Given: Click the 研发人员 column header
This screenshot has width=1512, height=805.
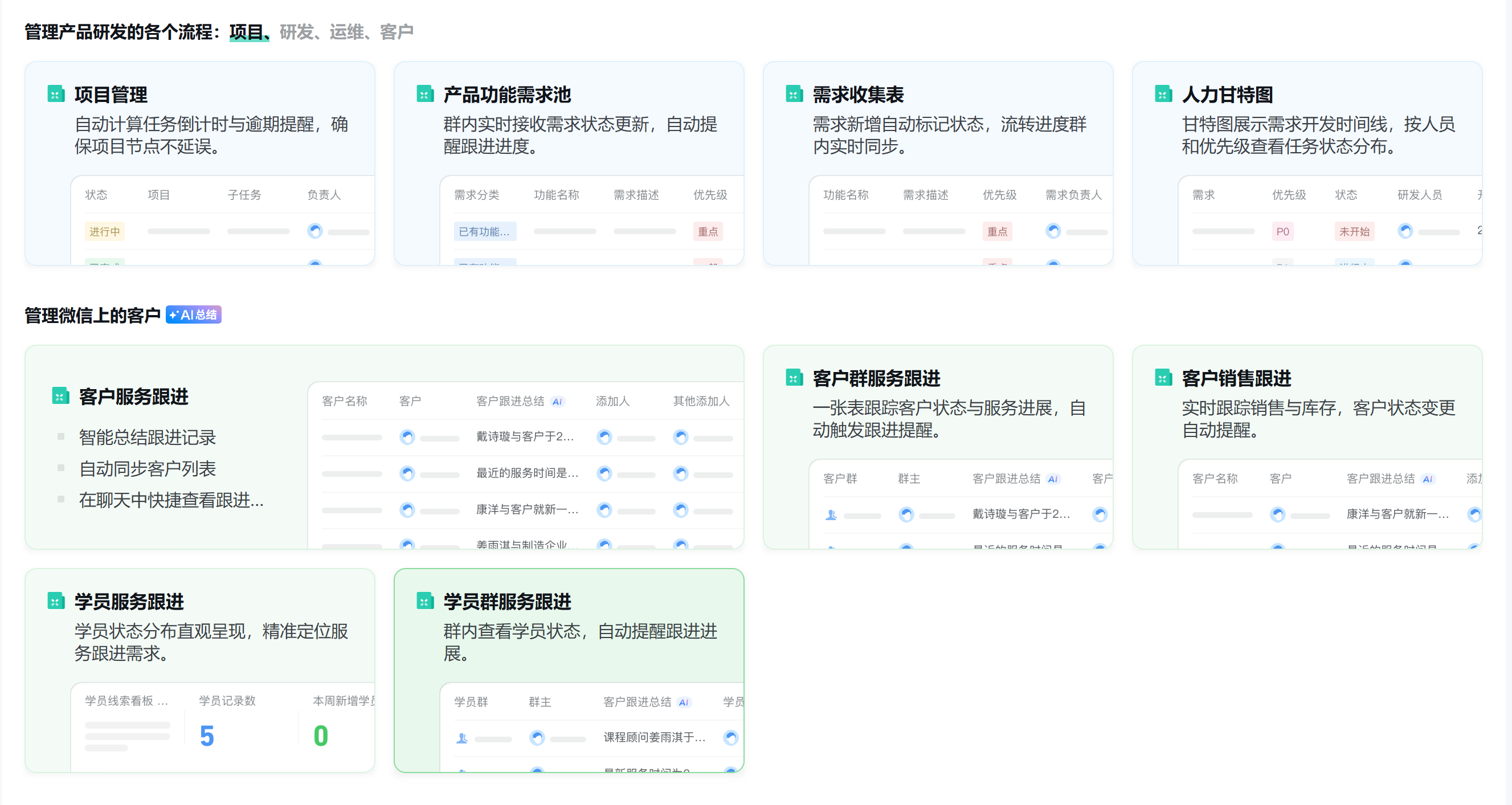Looking at the screenshot, I should pyautogui.click(x=1420, y=195).
